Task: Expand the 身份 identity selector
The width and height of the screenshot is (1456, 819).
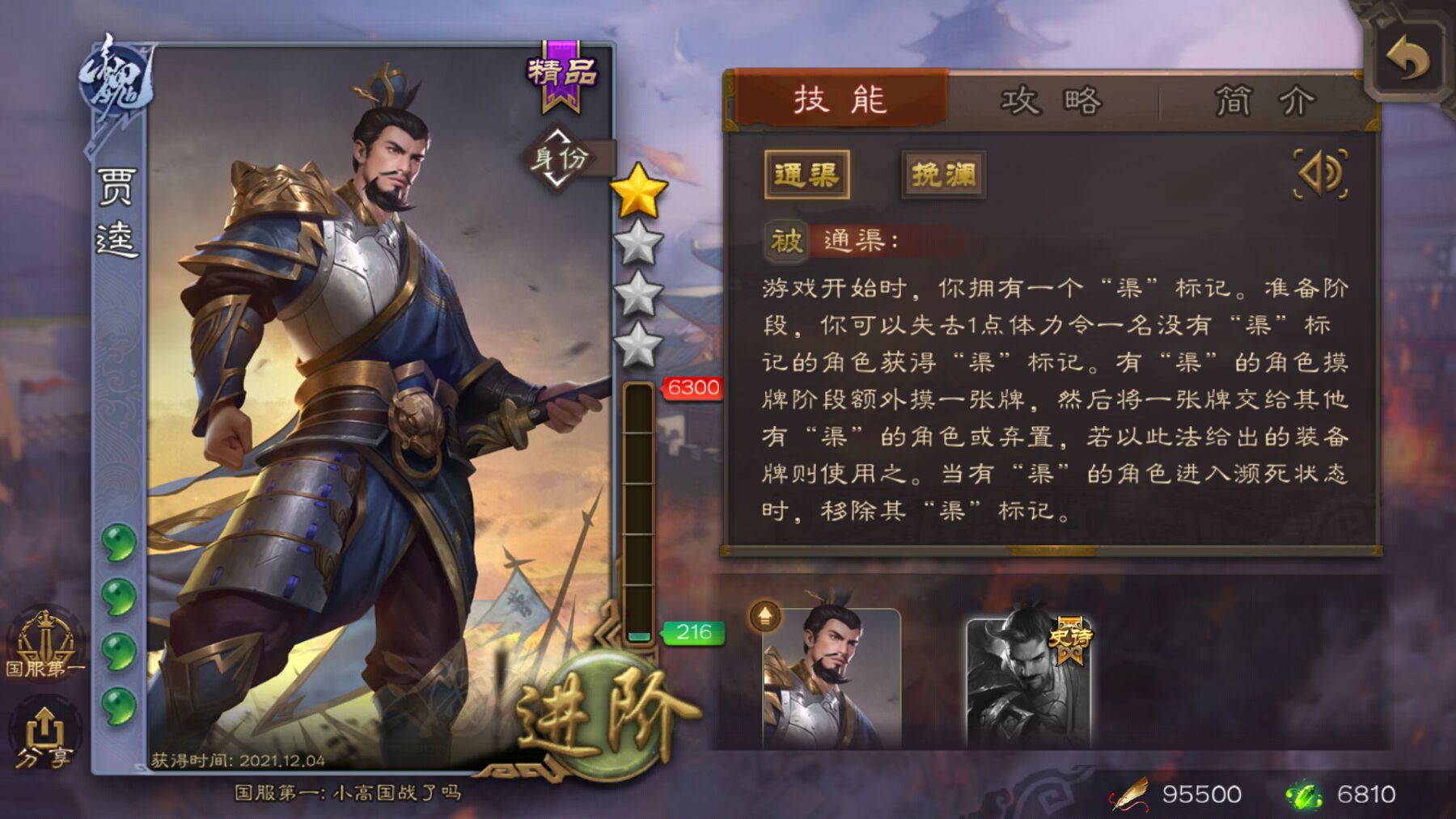Action: 560,158
